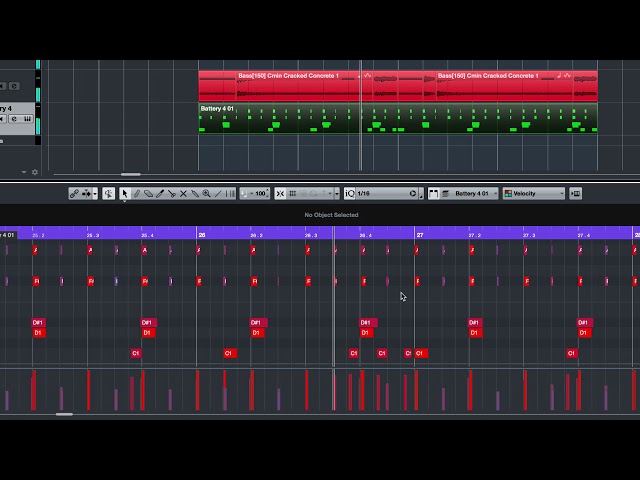Select the Object Selection arrow tool

click(125, 193)
